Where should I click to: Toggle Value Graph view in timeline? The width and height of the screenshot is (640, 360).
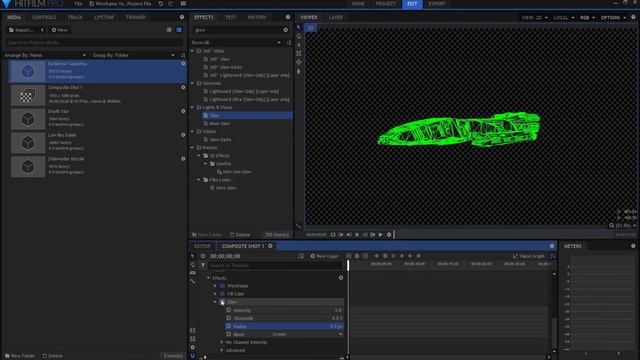(529, 256)
